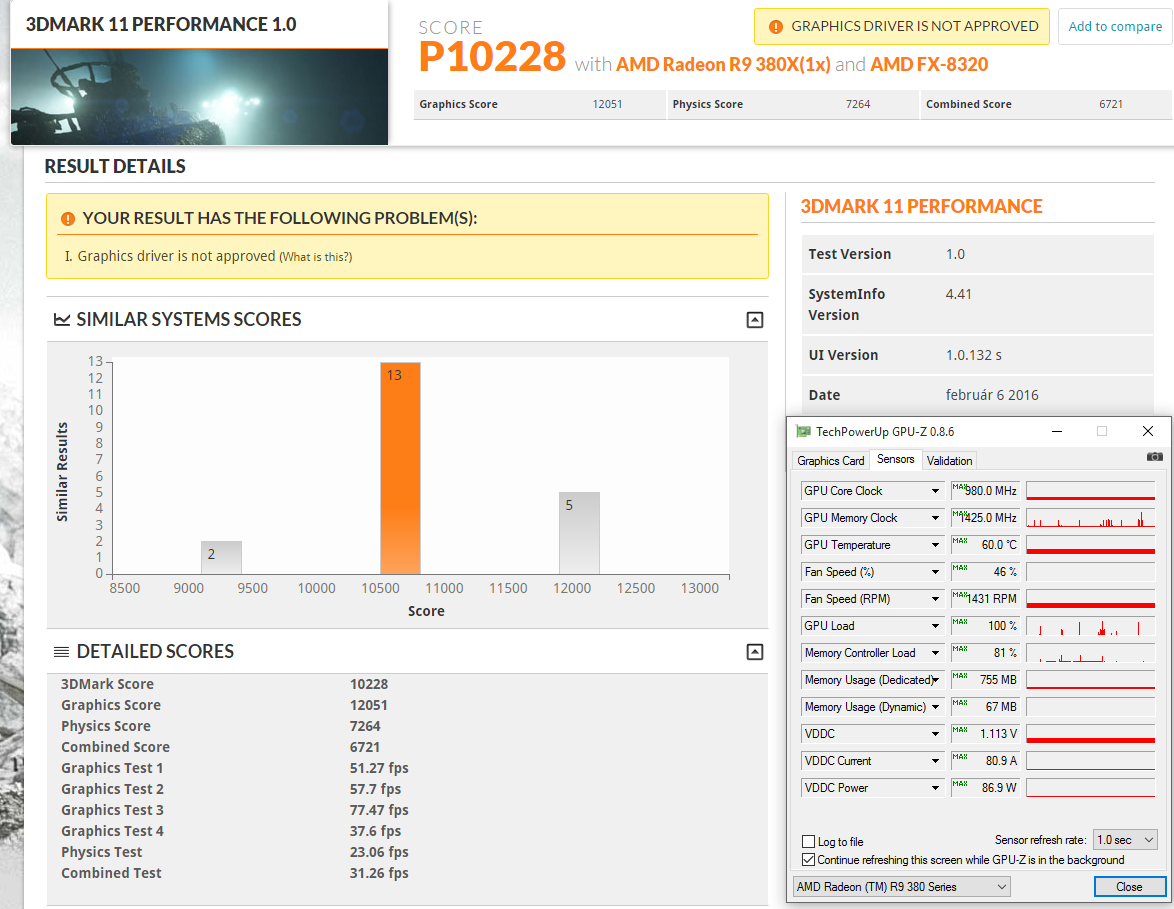Open the GPU Load sensor dropdown
The height and width of the screenshot is (909, 1174).
935,626
